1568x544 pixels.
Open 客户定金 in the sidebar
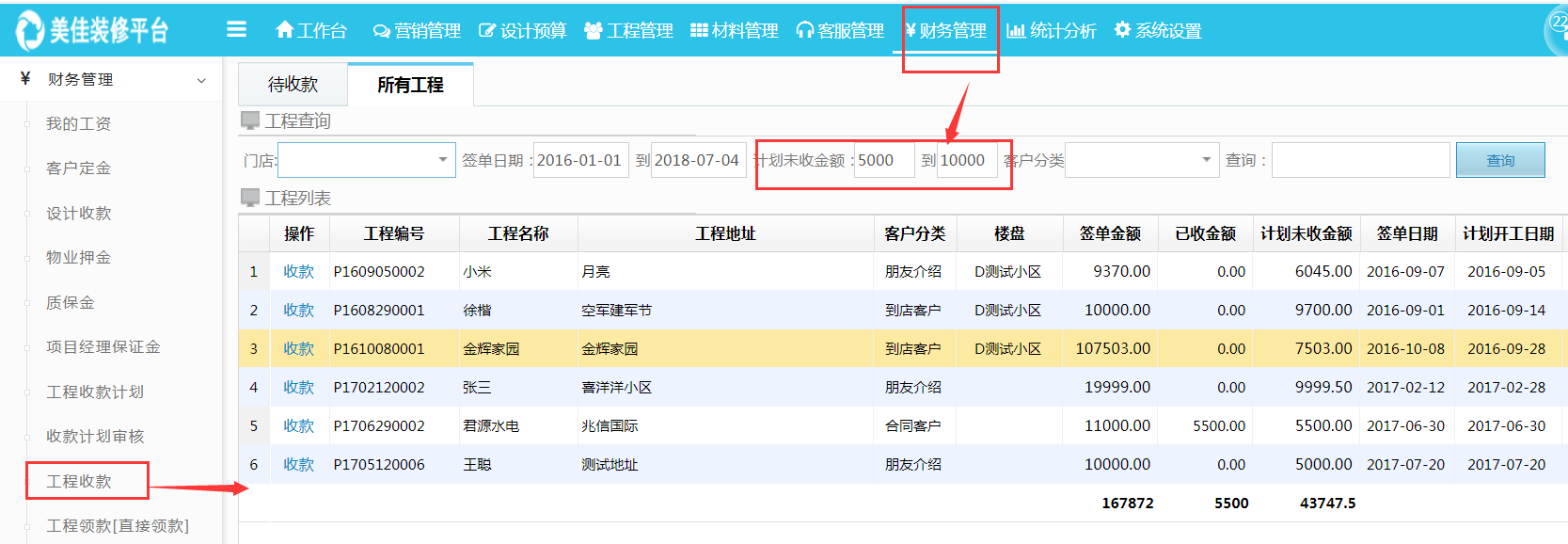79,168
